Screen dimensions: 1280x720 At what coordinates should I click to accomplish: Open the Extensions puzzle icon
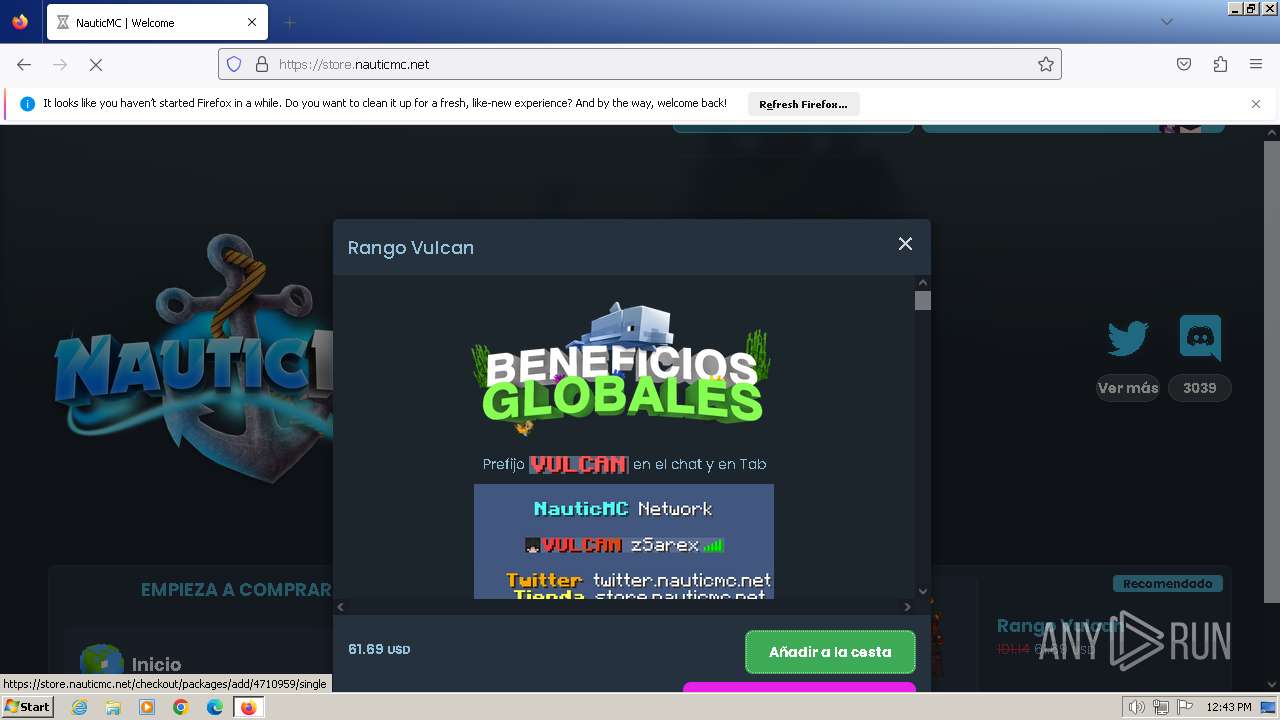tap(1220, 64)
